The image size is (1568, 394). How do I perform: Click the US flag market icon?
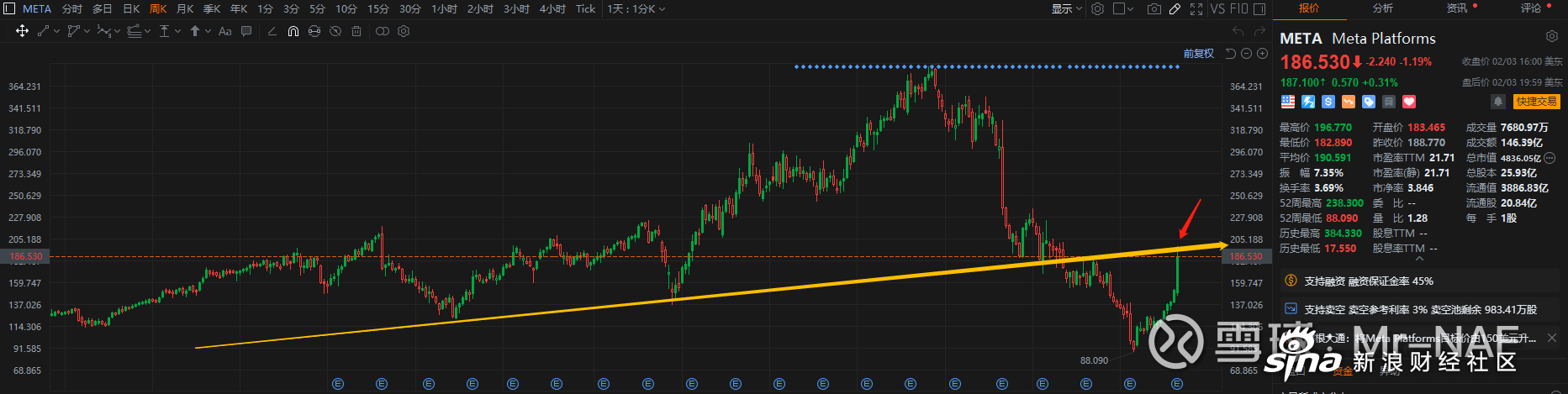1288,102
